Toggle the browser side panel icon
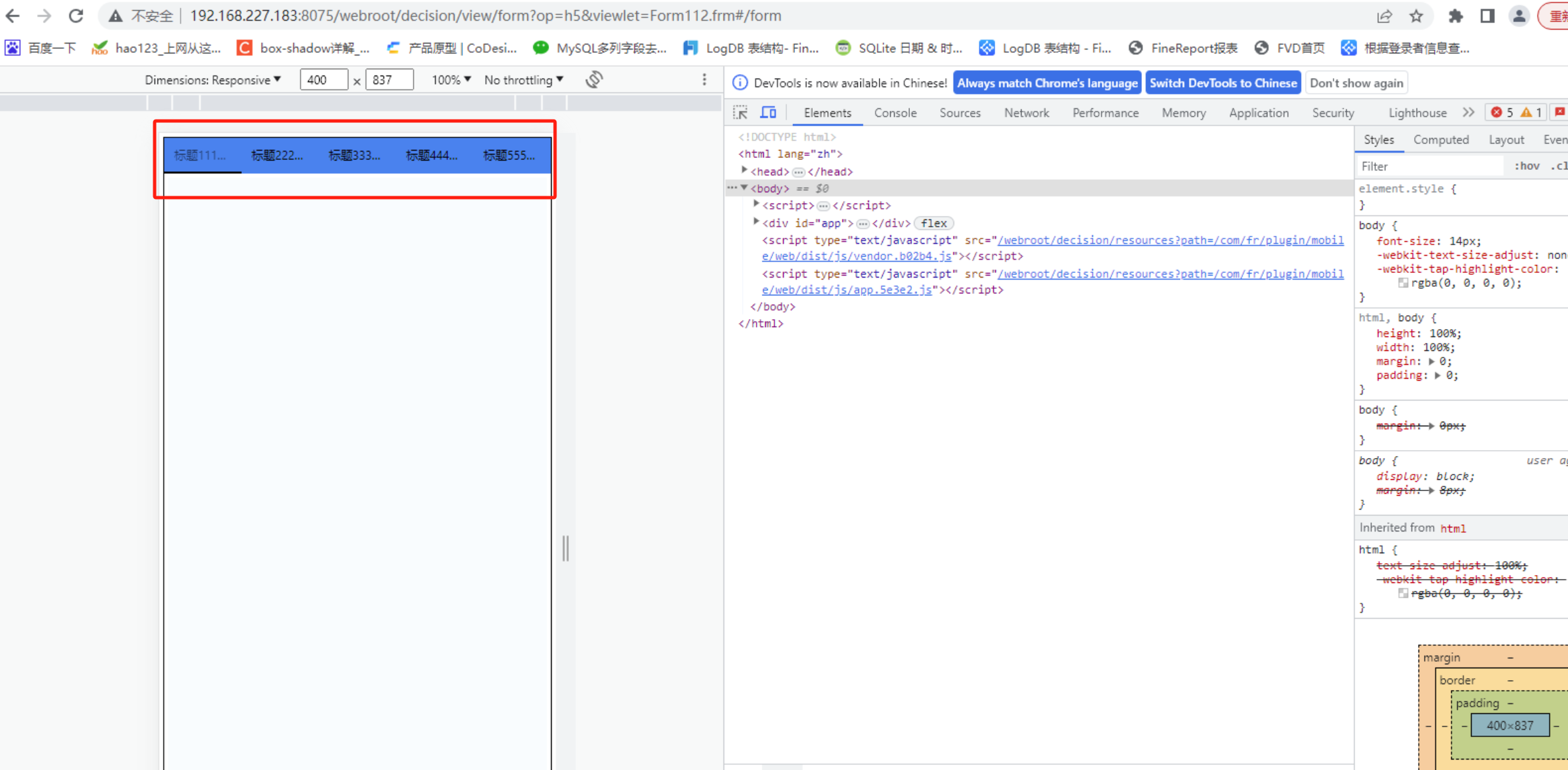The image size is (1568, 770). click(x=1487, y=16)
